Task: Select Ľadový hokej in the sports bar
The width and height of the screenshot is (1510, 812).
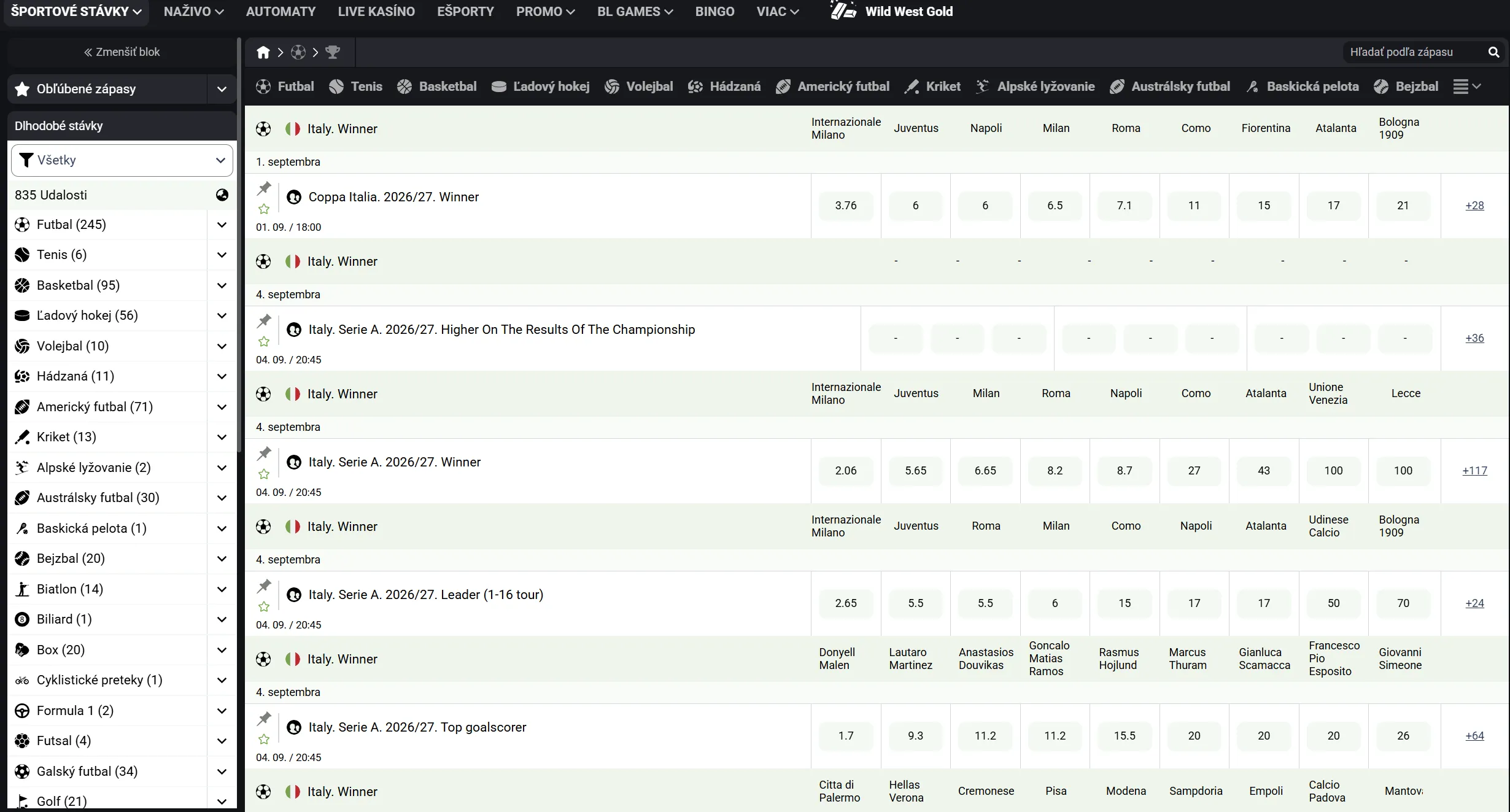Action: [540, 87]
